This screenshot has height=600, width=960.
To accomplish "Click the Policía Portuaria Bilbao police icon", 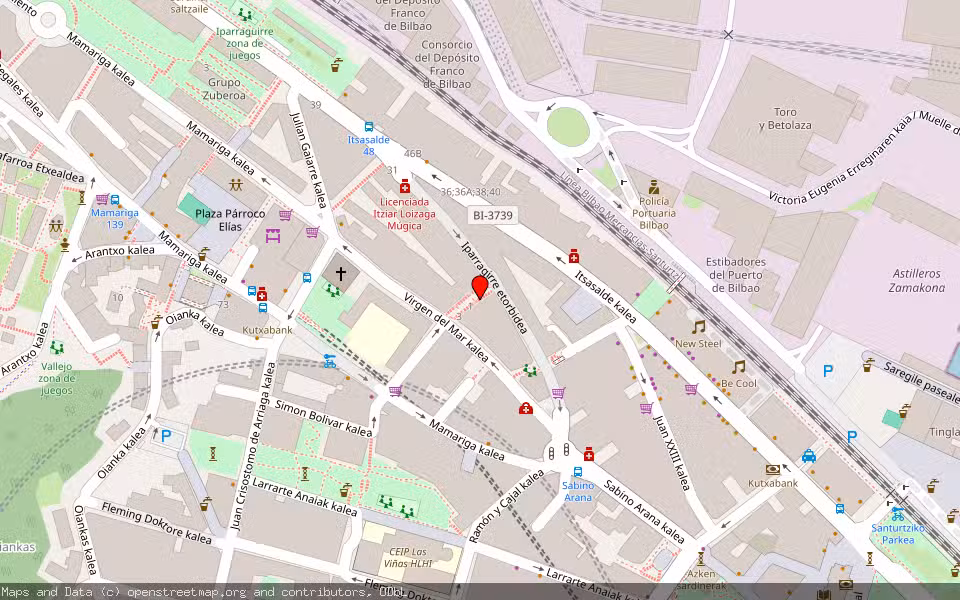I will (x=654, y=187).
